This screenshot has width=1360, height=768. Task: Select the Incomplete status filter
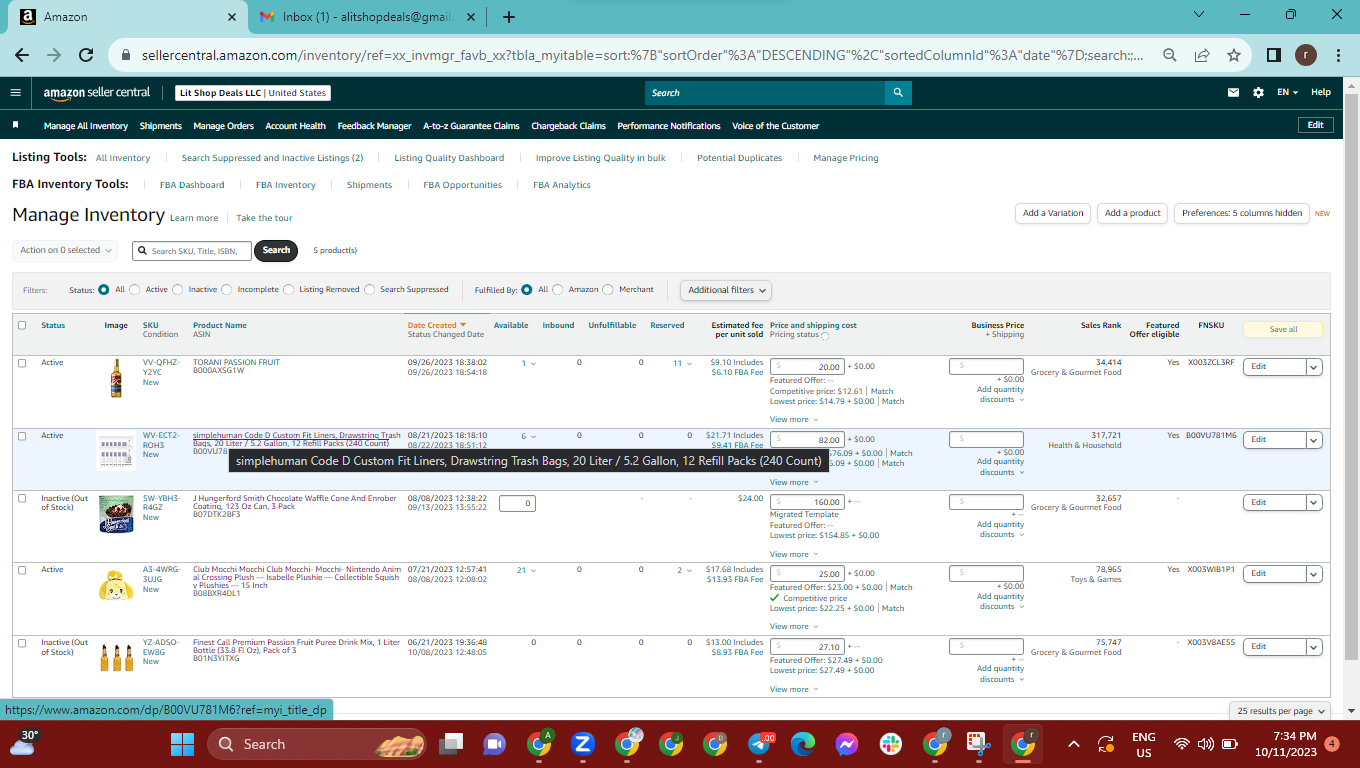tap(227, 290)
